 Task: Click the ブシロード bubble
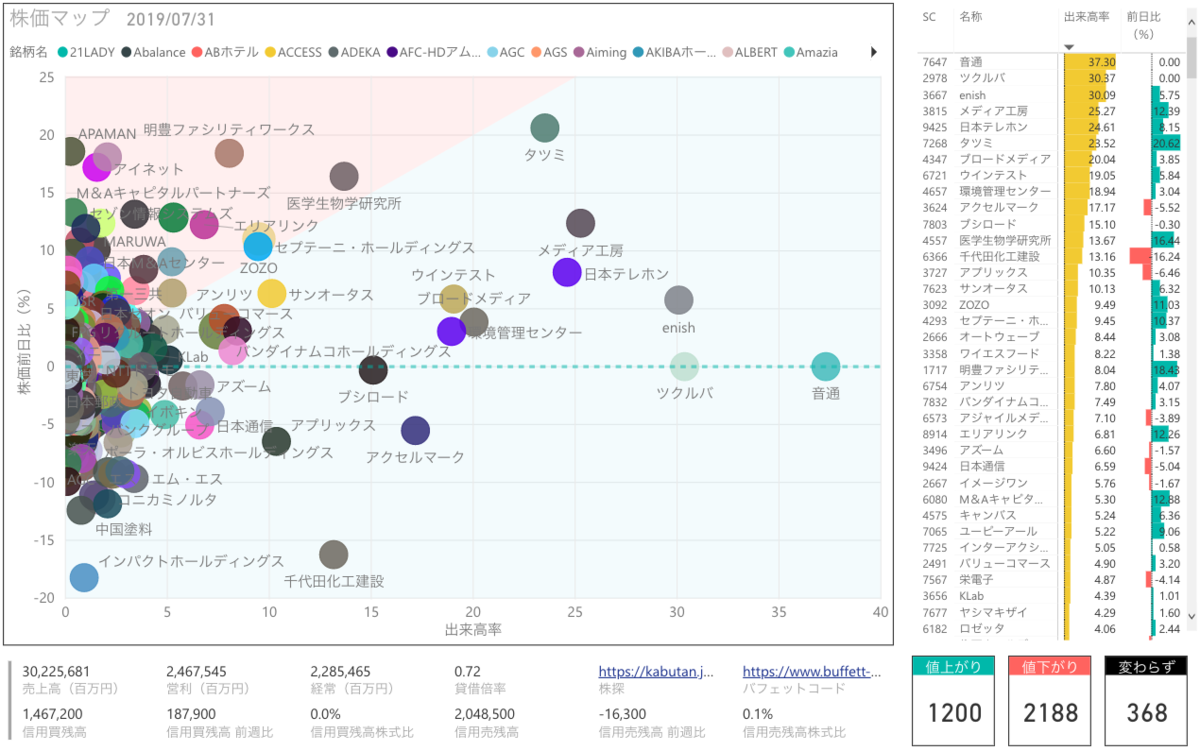373,370
